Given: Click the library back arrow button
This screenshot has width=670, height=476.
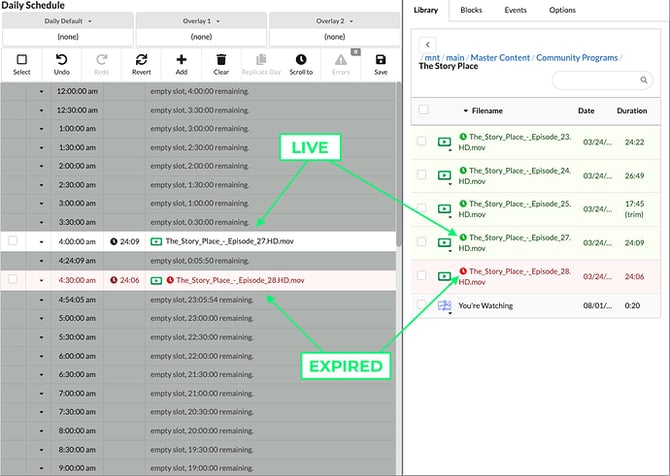Looking at the screenshot, I should (x=428, y=45).
